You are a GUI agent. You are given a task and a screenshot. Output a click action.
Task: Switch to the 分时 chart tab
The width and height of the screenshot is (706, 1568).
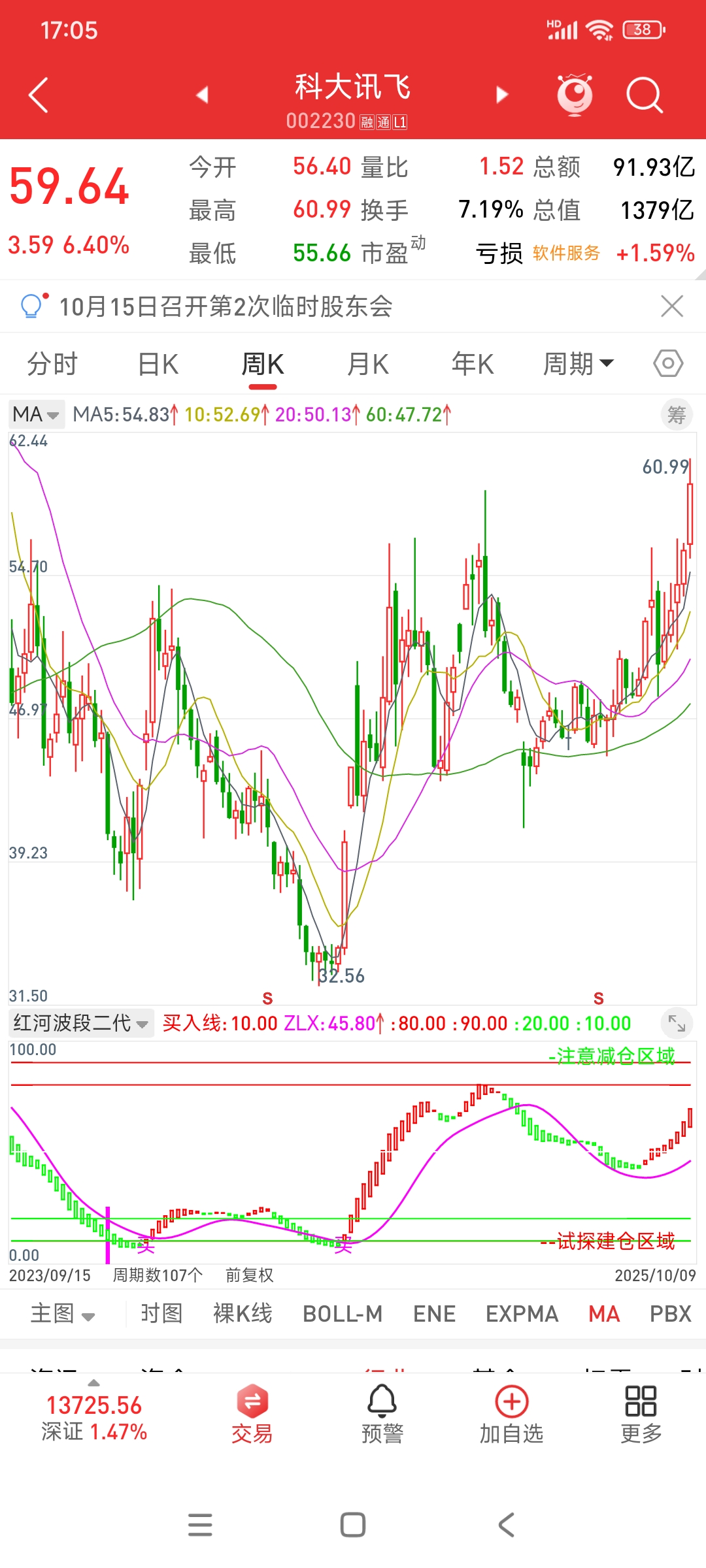coord(52,364)
